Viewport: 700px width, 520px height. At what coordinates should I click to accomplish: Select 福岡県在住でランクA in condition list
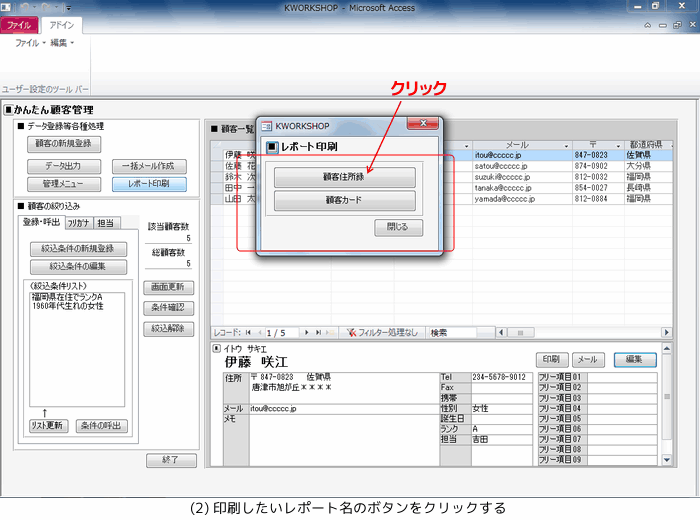[x=67, y=297]
